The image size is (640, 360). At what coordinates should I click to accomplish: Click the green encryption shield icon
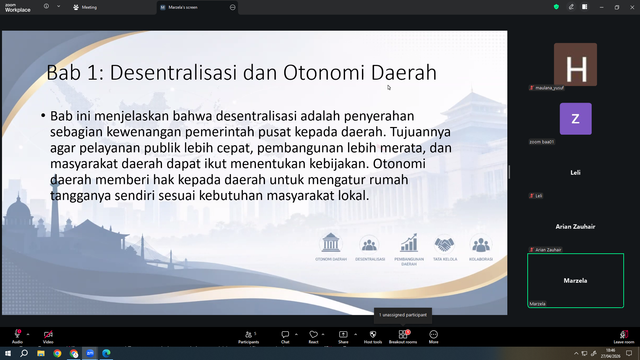(x=556, y=7)
